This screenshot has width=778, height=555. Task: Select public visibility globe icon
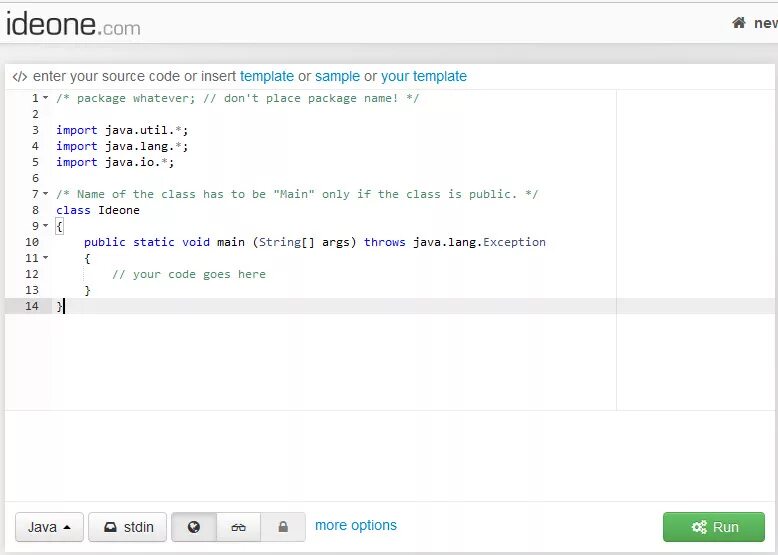tap(194, 527)
